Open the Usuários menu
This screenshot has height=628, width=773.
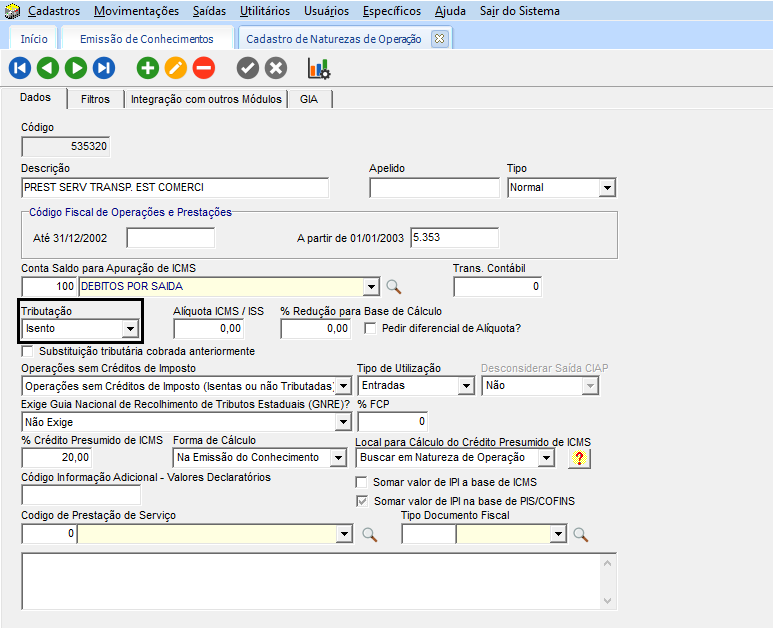point(326,11)
